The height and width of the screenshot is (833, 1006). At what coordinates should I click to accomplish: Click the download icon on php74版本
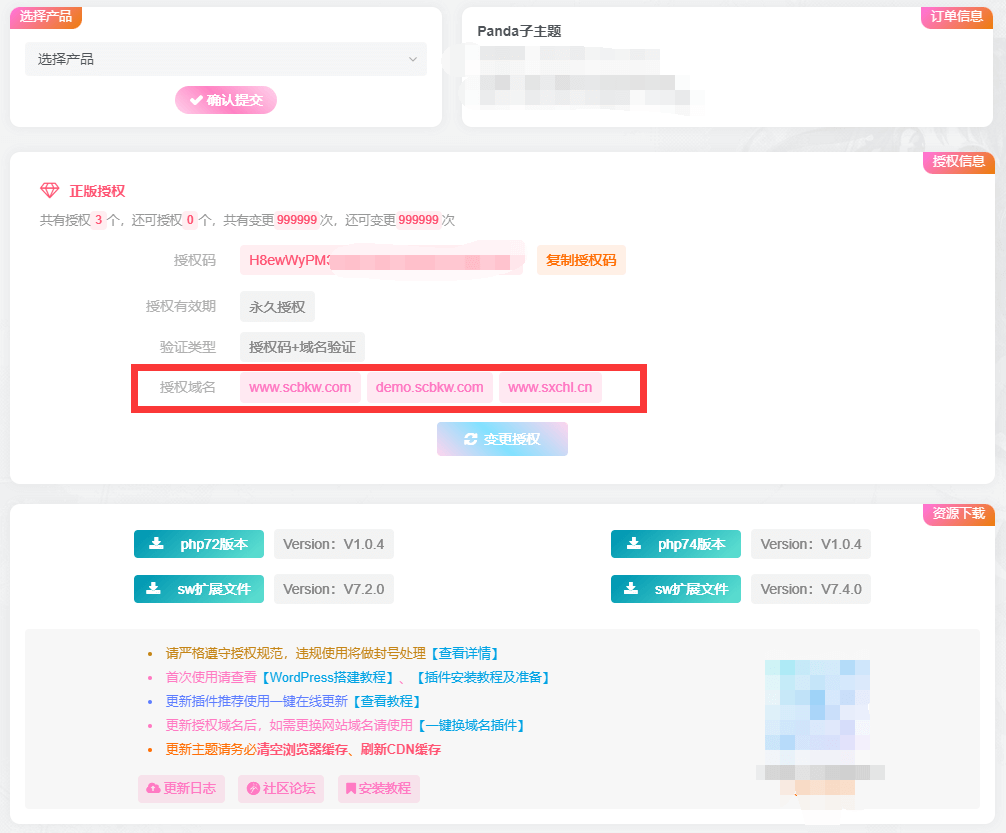pyautogui.click(x=634, y=544)
